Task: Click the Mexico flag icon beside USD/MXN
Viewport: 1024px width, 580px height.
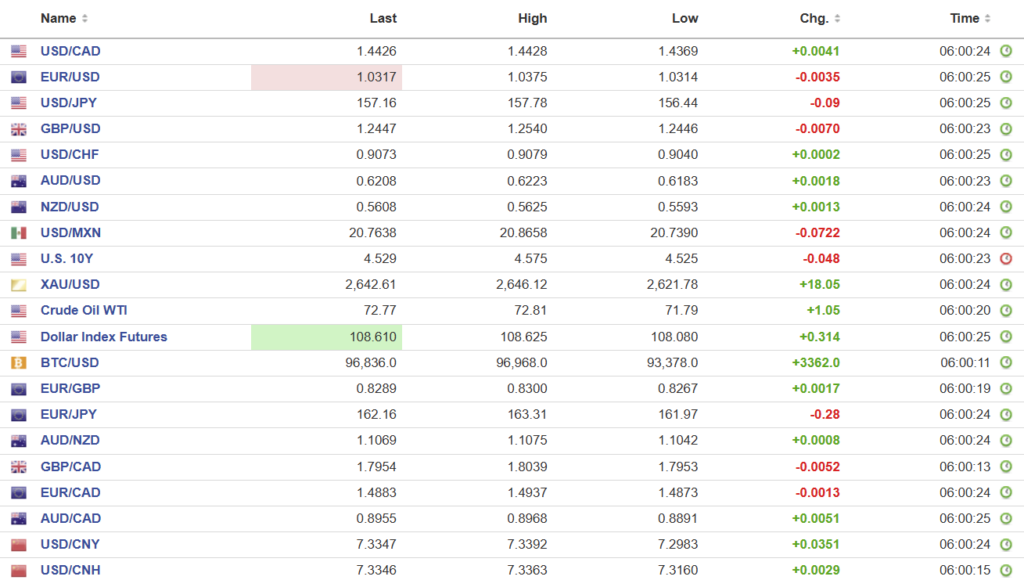Action: click(x=18, y=233)
